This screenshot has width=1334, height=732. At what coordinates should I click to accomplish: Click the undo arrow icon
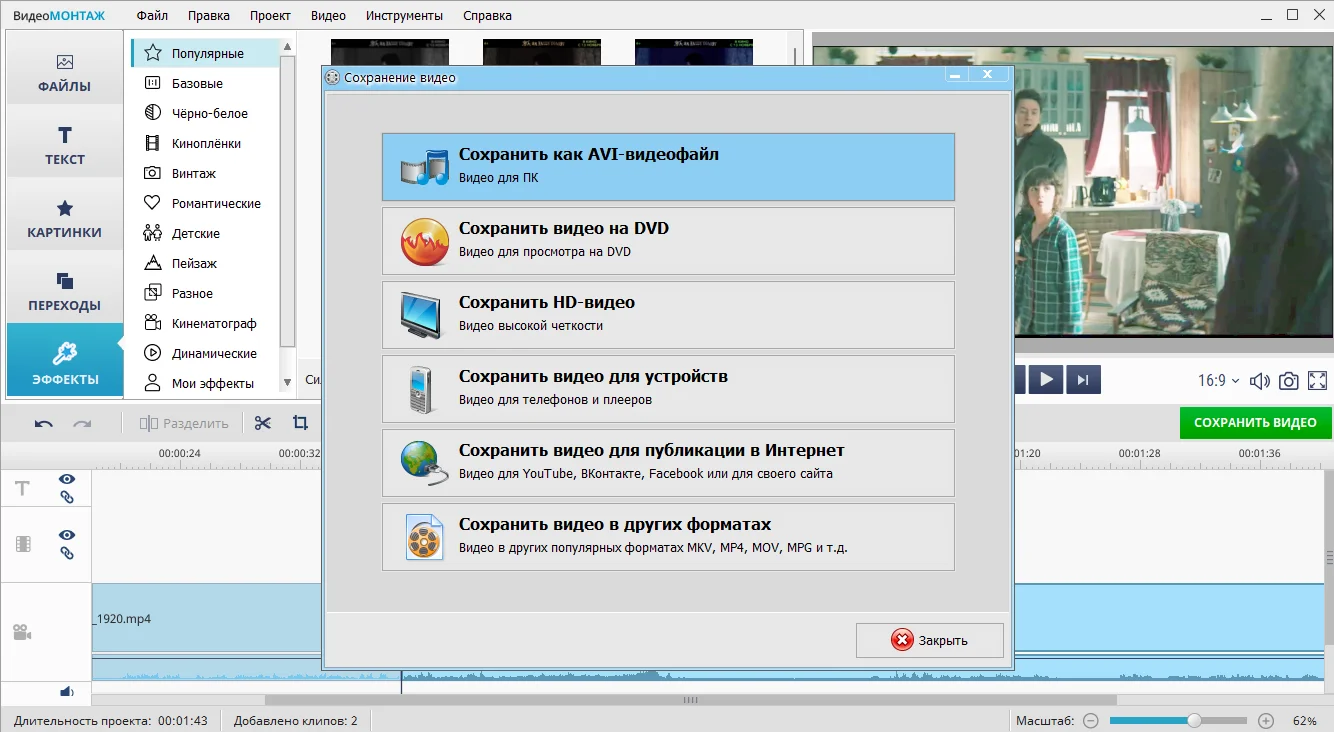click(x=44, y=423)
